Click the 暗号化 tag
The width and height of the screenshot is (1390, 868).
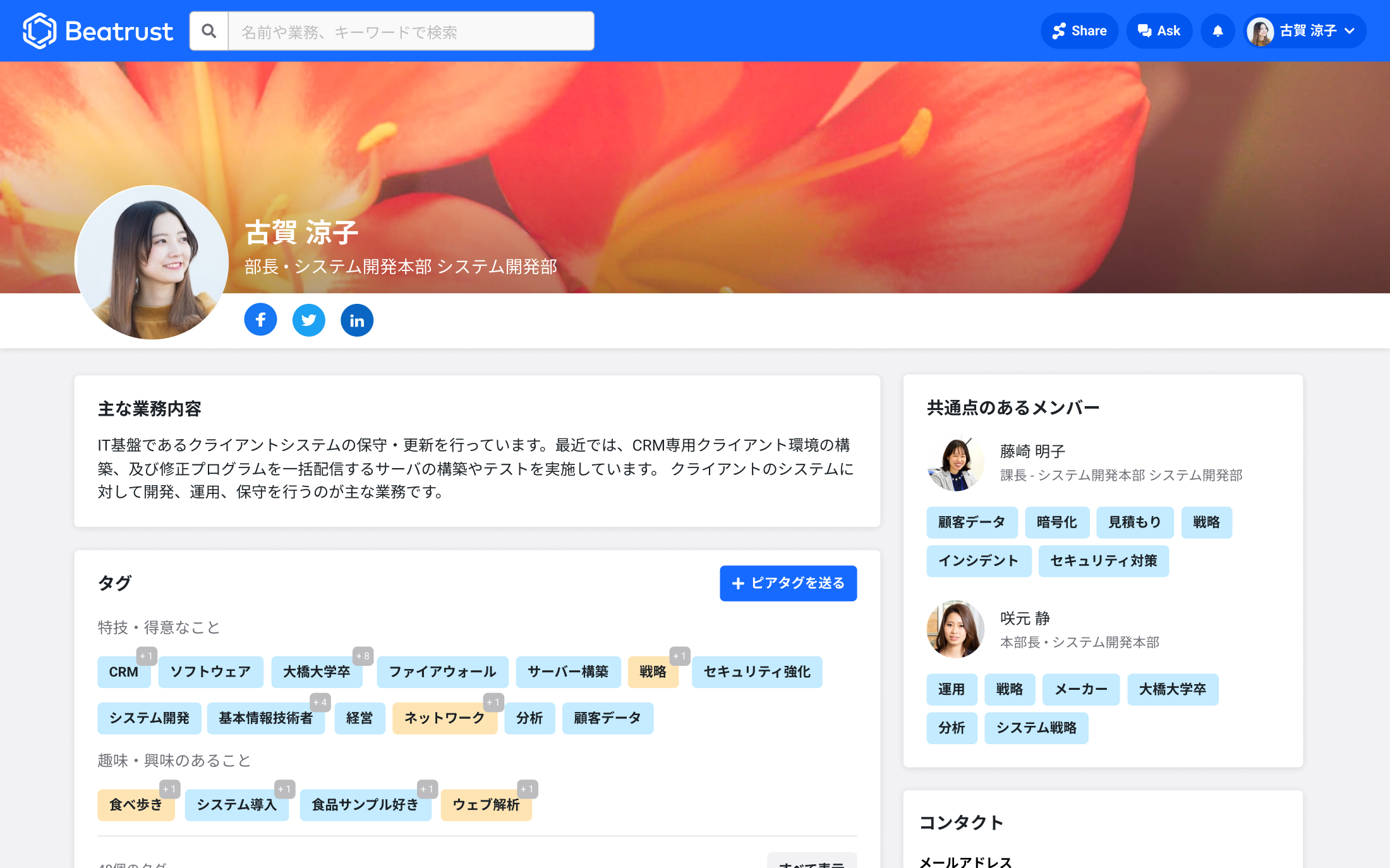(1057, 522)
